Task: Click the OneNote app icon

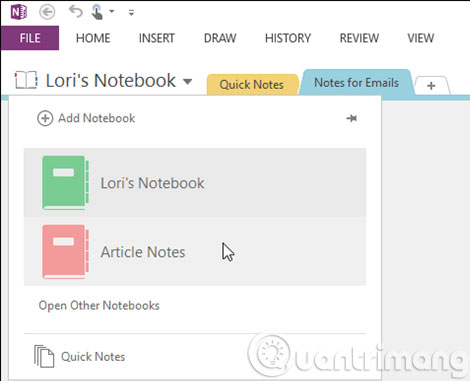Action: tap(19, 12)
